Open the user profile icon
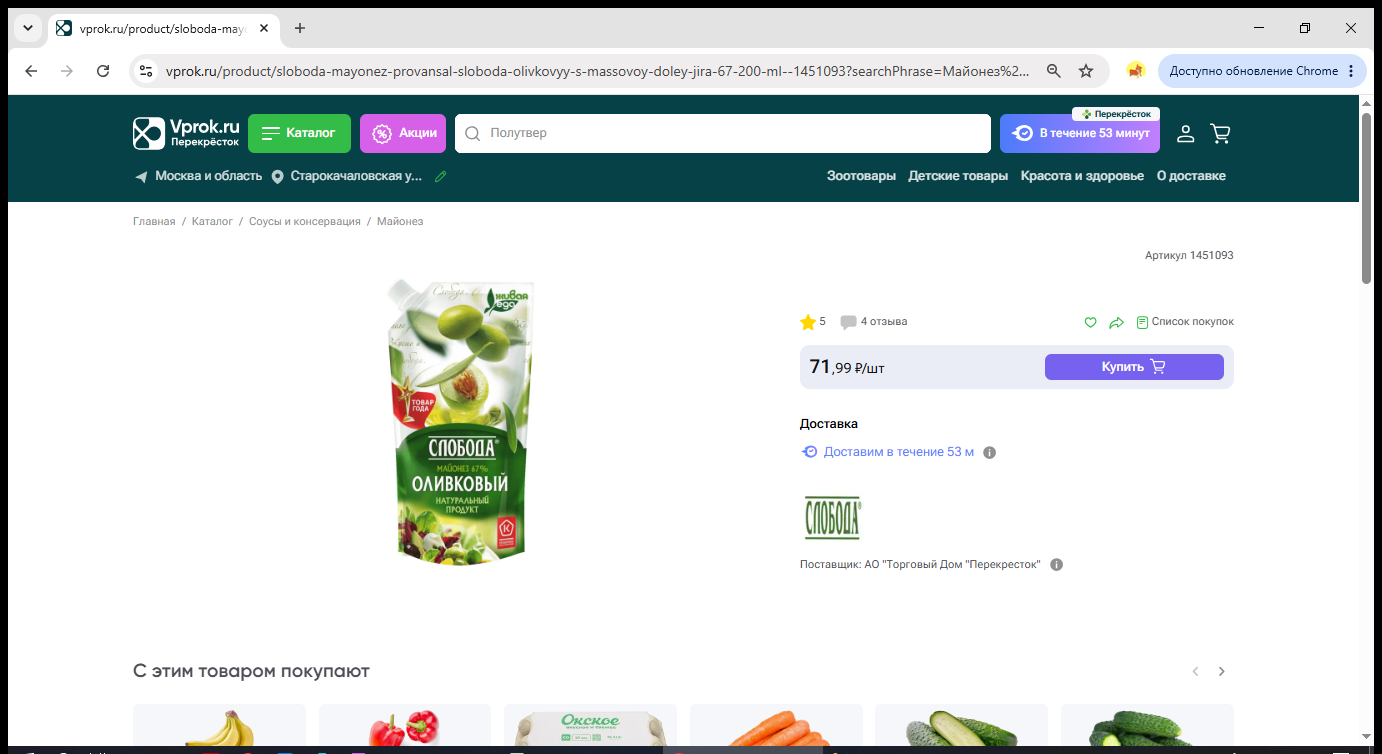 point(1185,133)
